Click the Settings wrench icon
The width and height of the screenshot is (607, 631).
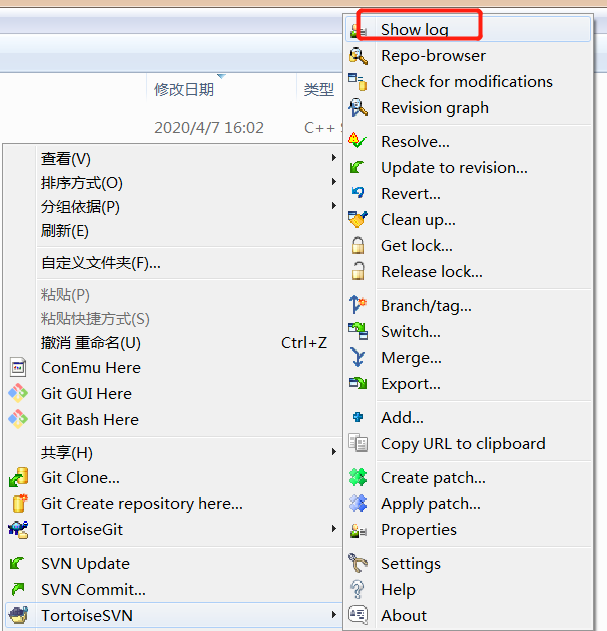pos(358,563)
